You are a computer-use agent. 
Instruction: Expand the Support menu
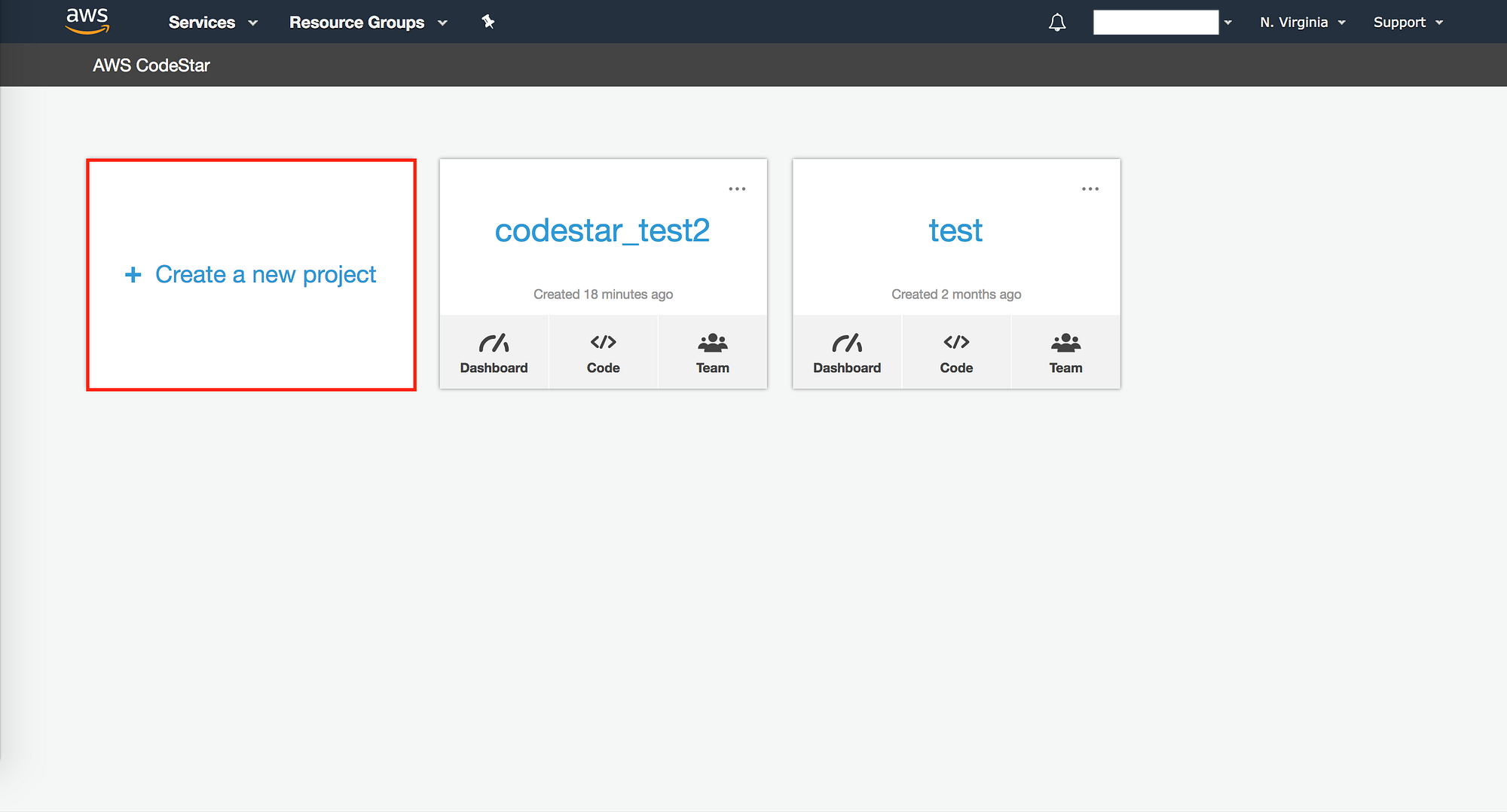pos(1406,22)
